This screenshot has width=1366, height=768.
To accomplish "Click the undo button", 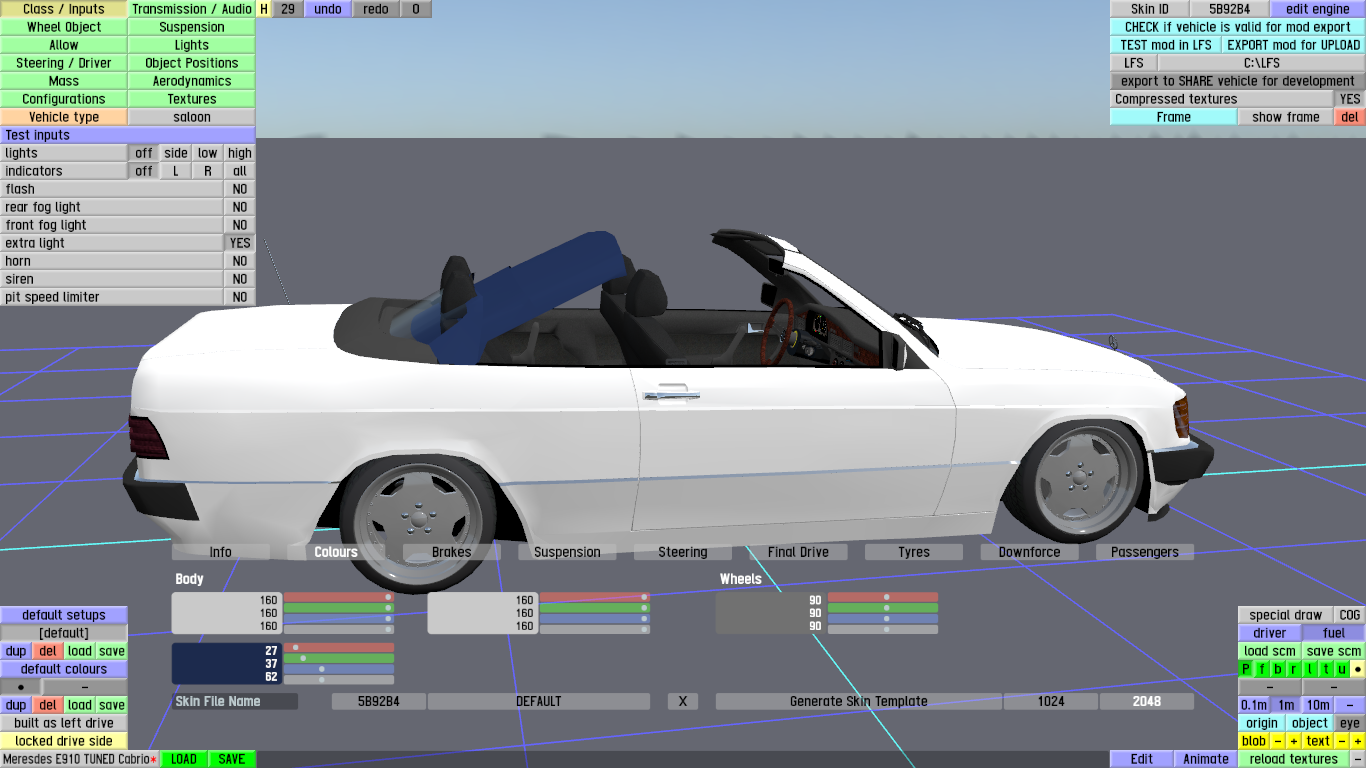I will pos(328,9).
